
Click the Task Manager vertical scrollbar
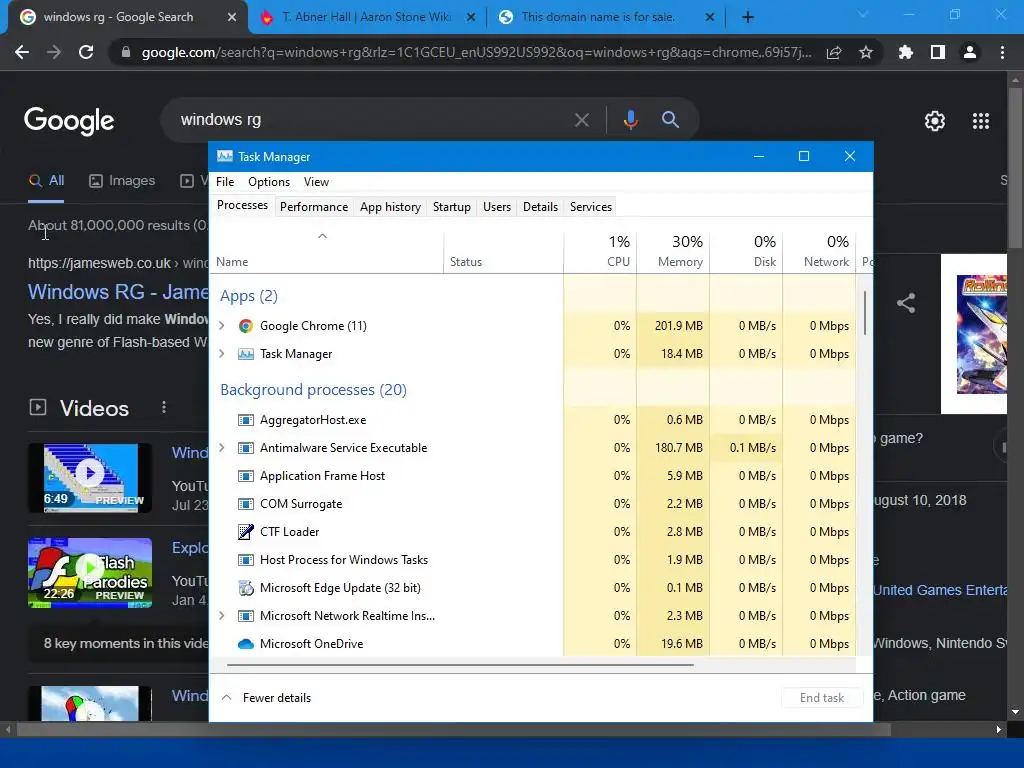(x=865, y=313)
